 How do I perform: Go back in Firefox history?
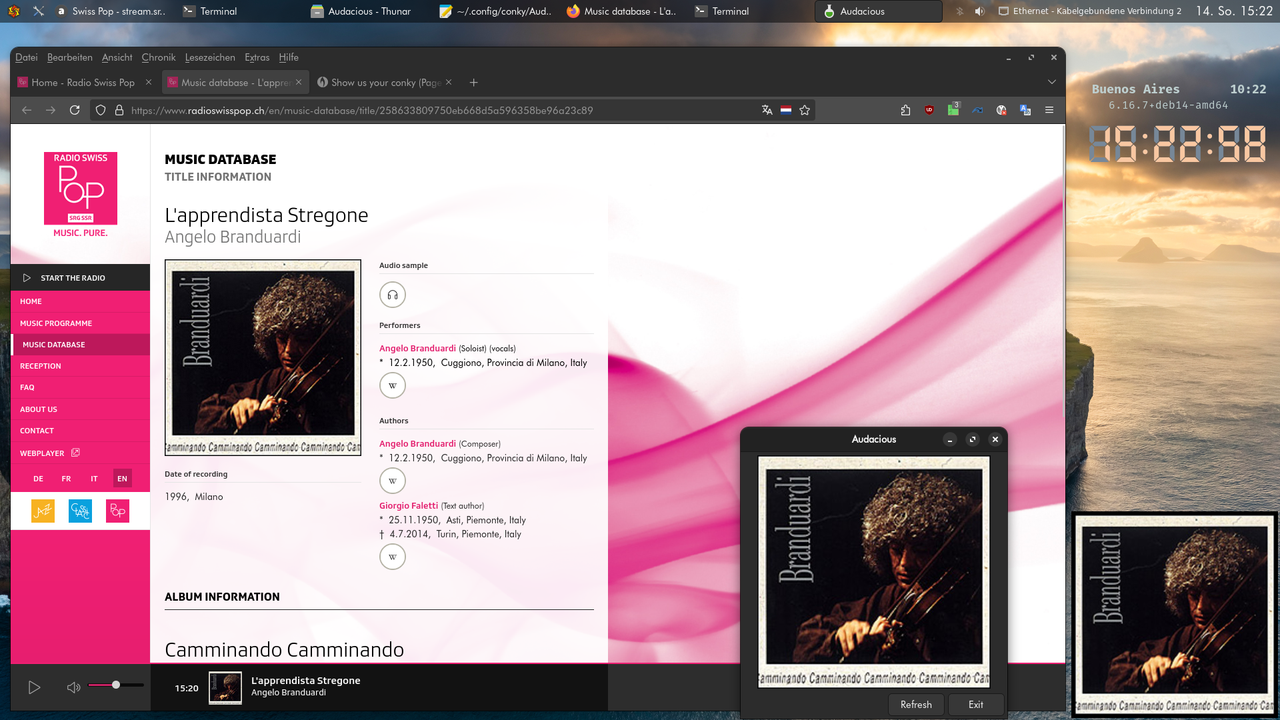click(27, 110)
